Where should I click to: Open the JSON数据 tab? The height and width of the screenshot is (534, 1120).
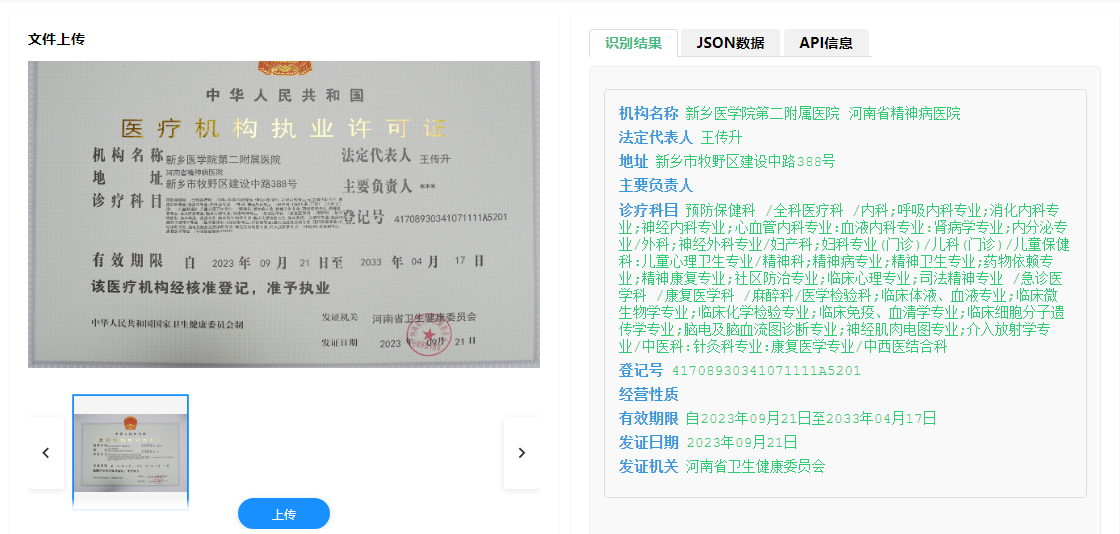pos(730,43)
